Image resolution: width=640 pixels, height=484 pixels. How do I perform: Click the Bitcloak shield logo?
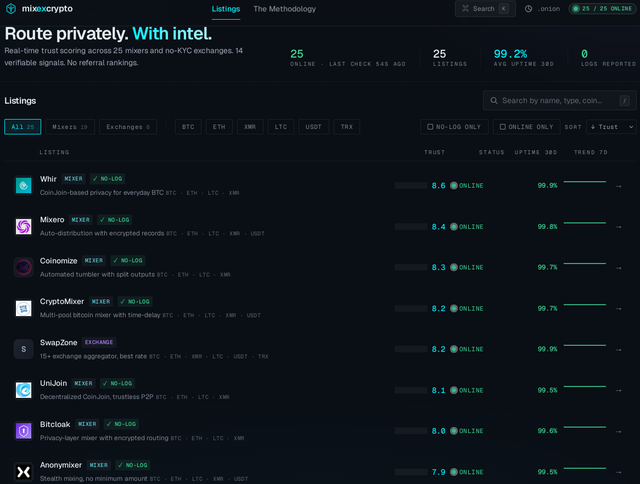coord(24,431)
